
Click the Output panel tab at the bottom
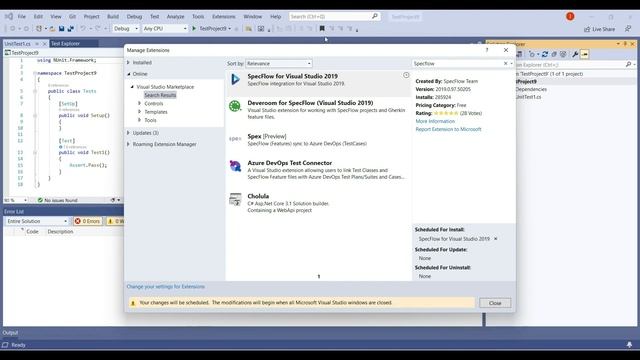tap(10, 333)
